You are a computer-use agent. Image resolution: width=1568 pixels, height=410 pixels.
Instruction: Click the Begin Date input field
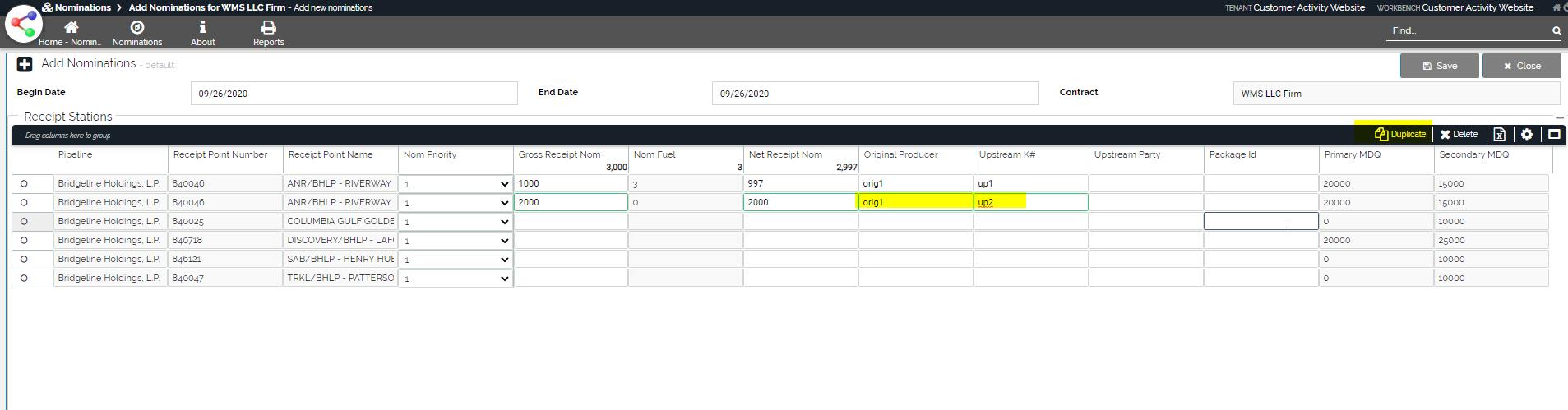coord(354,94)
